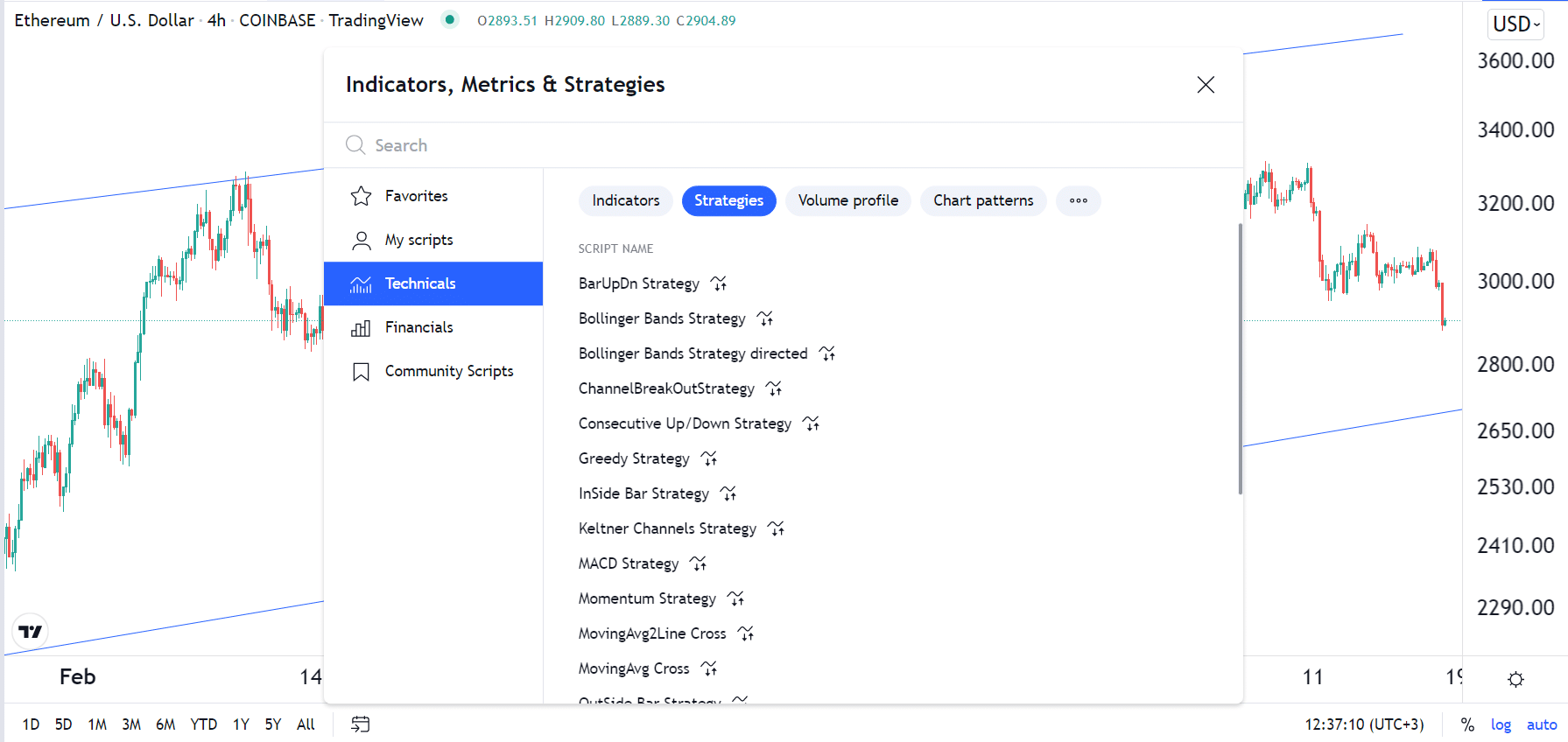Image resolution: width=1568 pixels, height=742 pixels.
Task: Add MACD Strategy to chart
Action: click(629, 563)
